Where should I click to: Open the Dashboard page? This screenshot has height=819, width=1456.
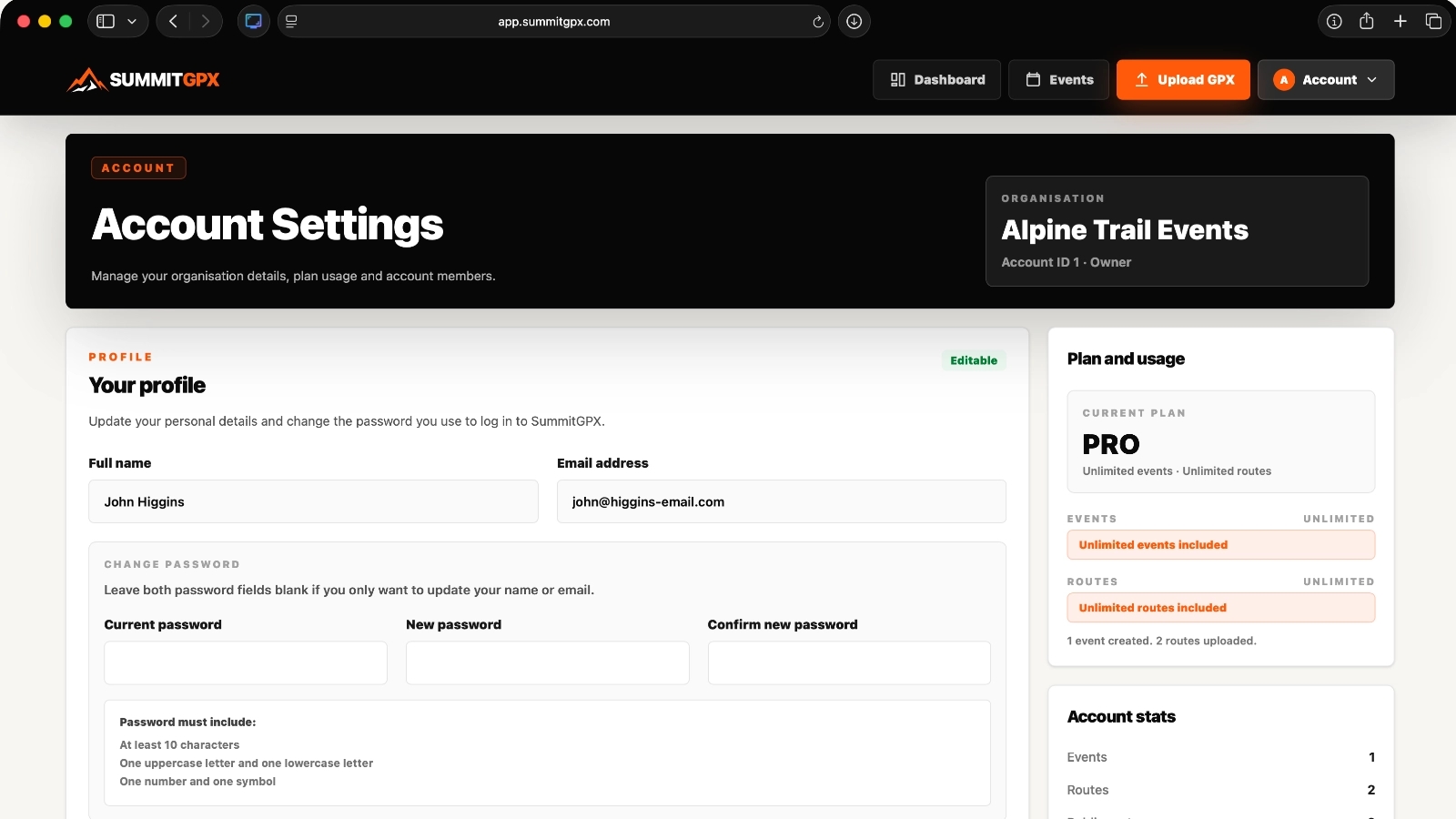coord(936,80)
